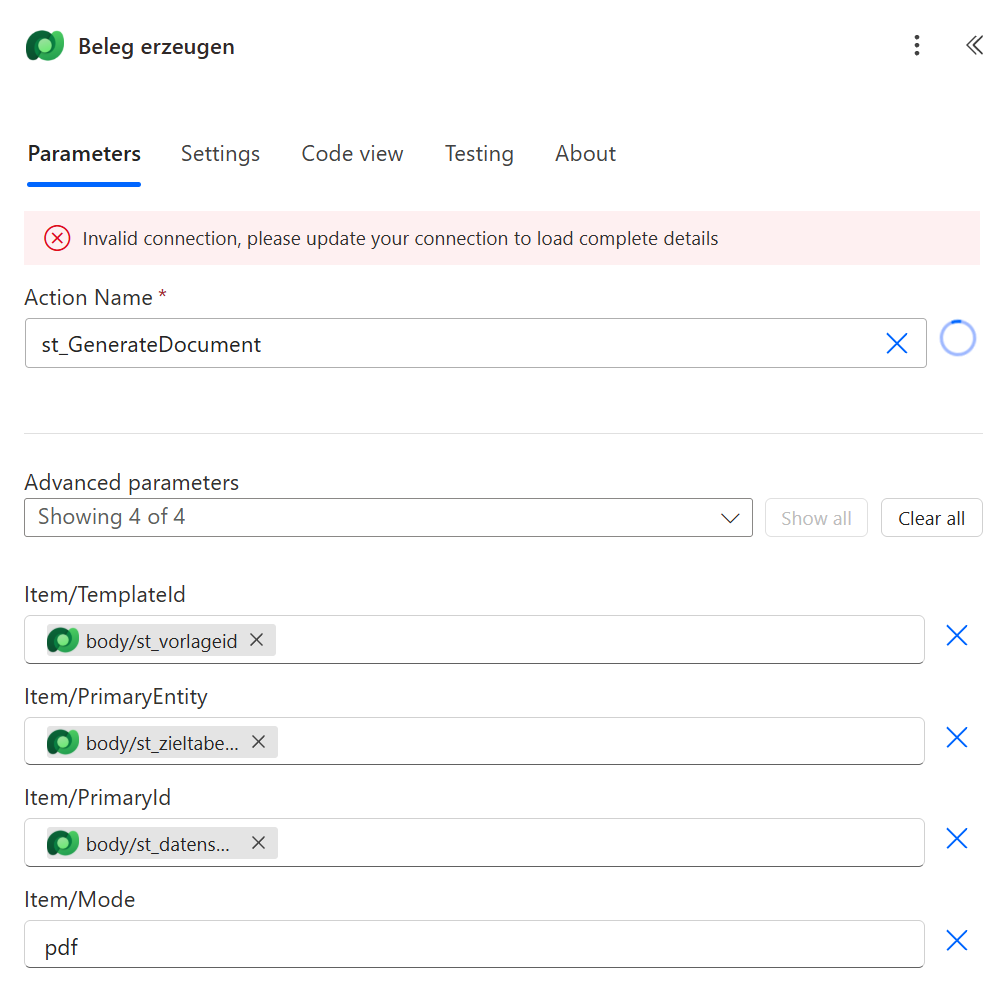This screenshot has width=985, height=993.
Task: Clear the Action Name value with X
Action: click(x=896, y=344)
